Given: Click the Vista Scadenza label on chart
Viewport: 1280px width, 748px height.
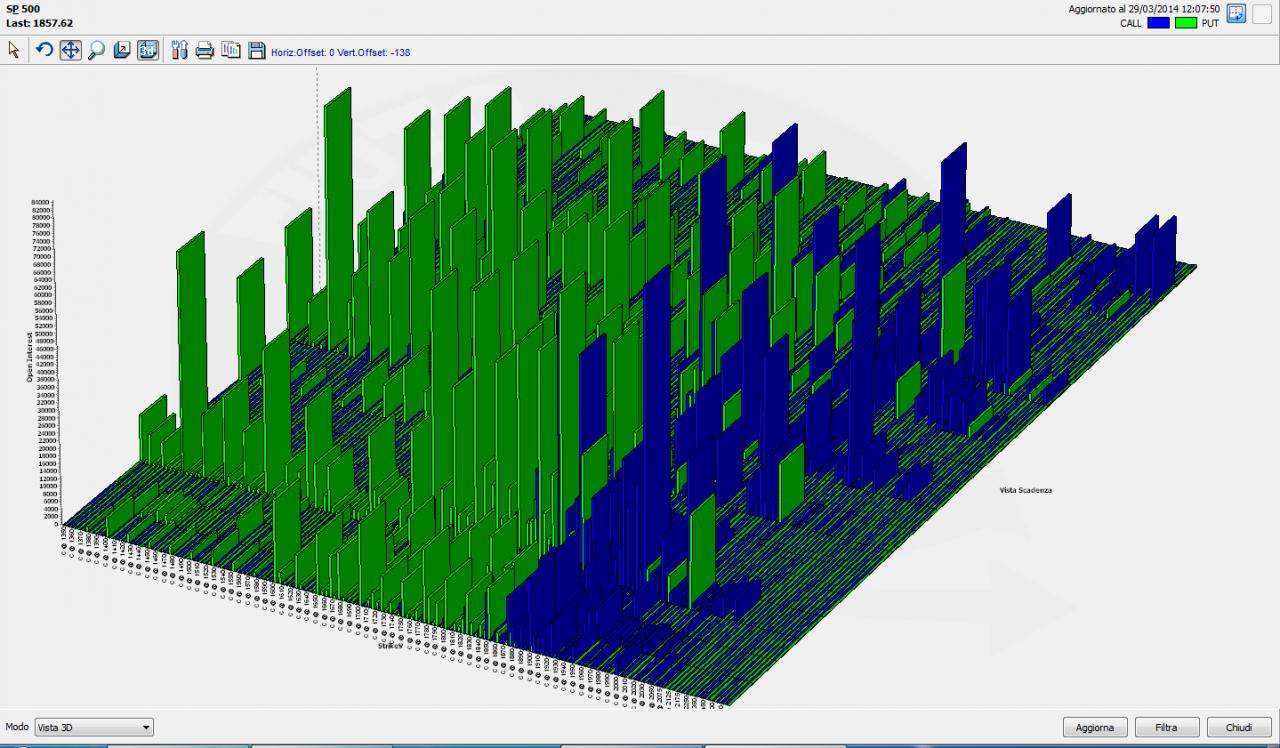Looking at the screenshot, I should pos(1025,490).
